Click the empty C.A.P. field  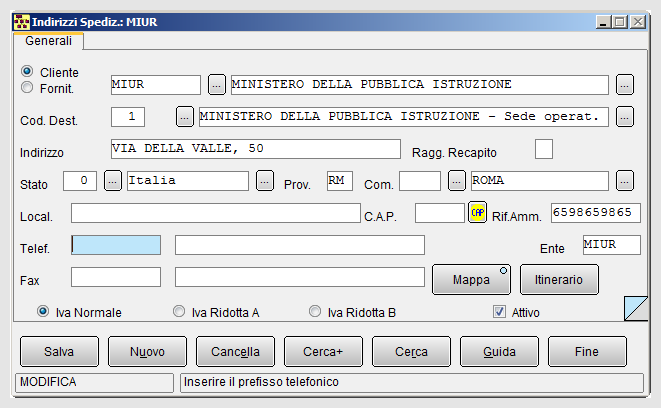[440, 213]
